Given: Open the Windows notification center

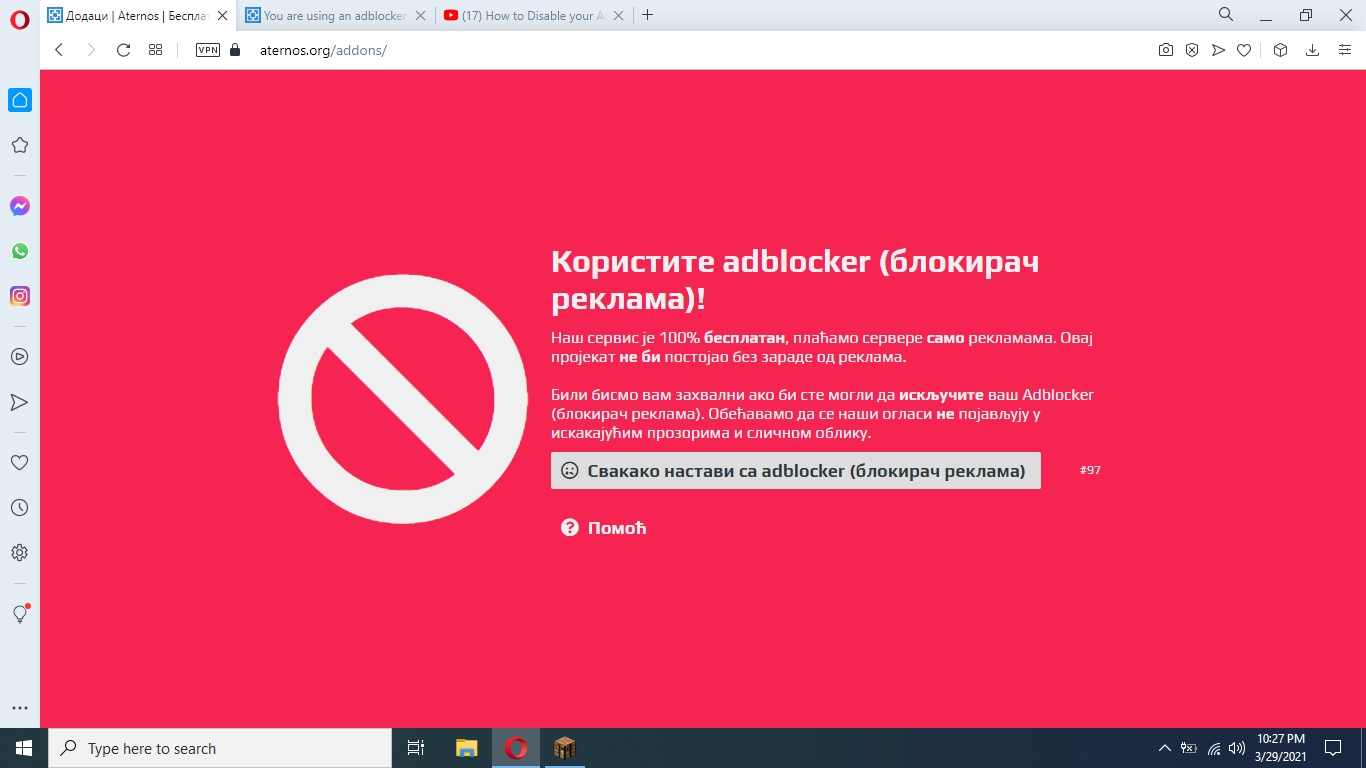Looking at the screenshot, I should [1333, 748].
